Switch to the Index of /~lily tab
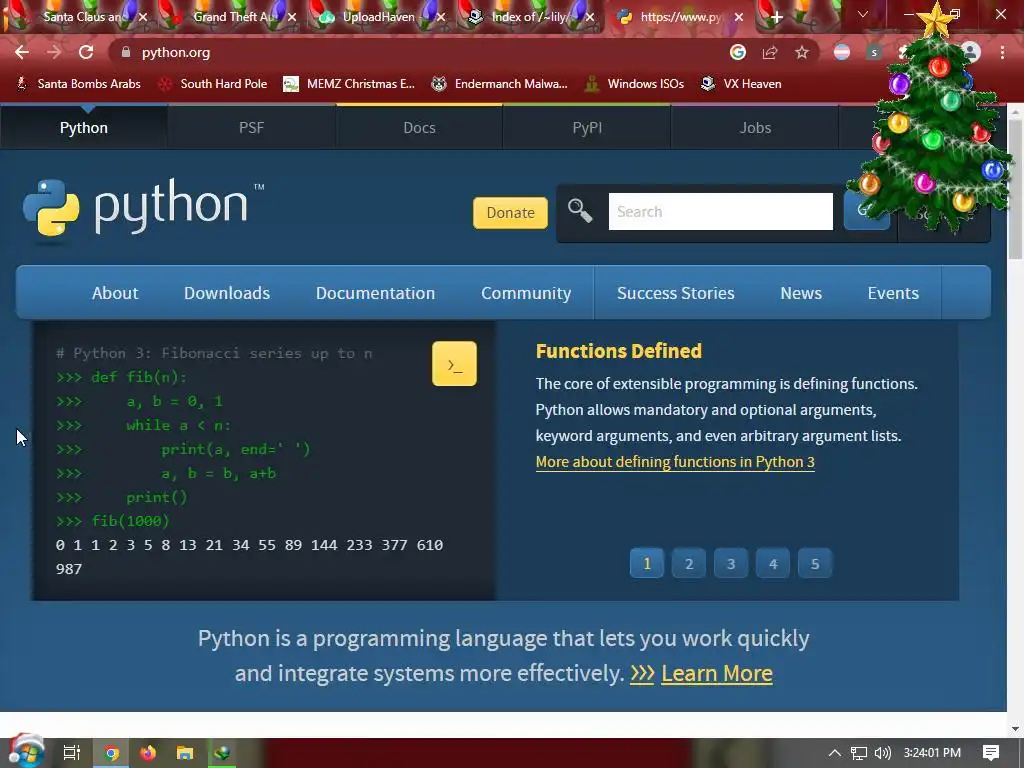The width and height of the screenshot is (1024, 768). click(529, 18)
